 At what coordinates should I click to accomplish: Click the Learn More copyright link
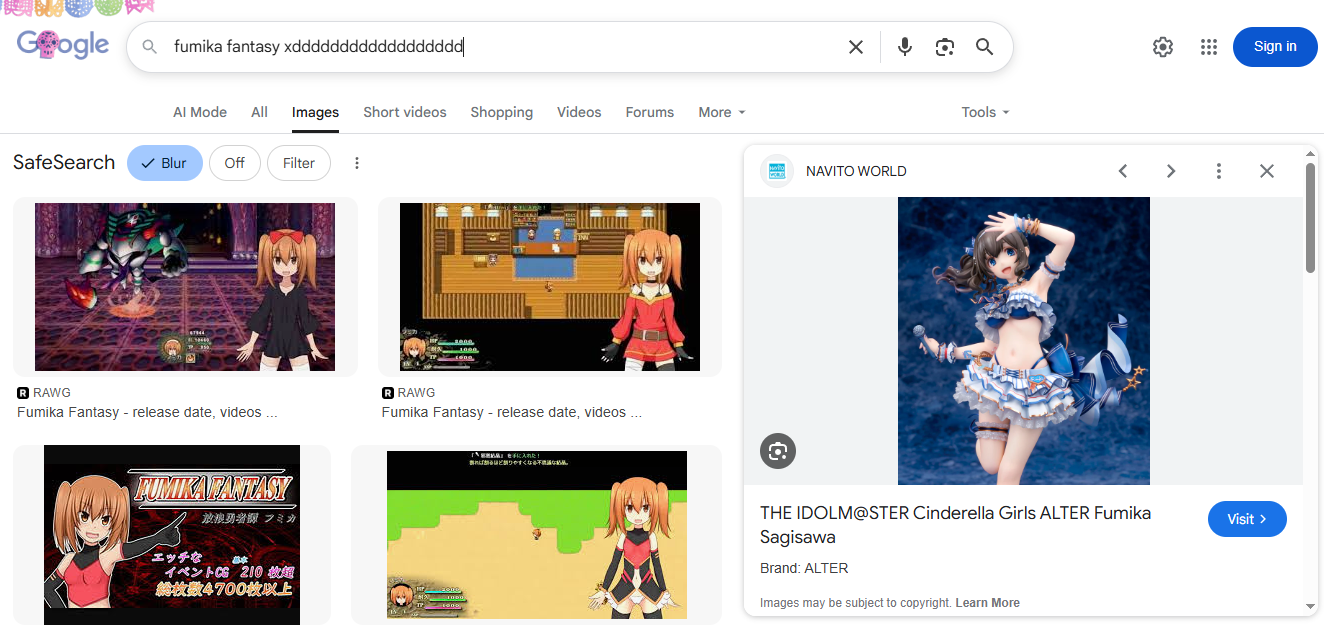[987, 603]
